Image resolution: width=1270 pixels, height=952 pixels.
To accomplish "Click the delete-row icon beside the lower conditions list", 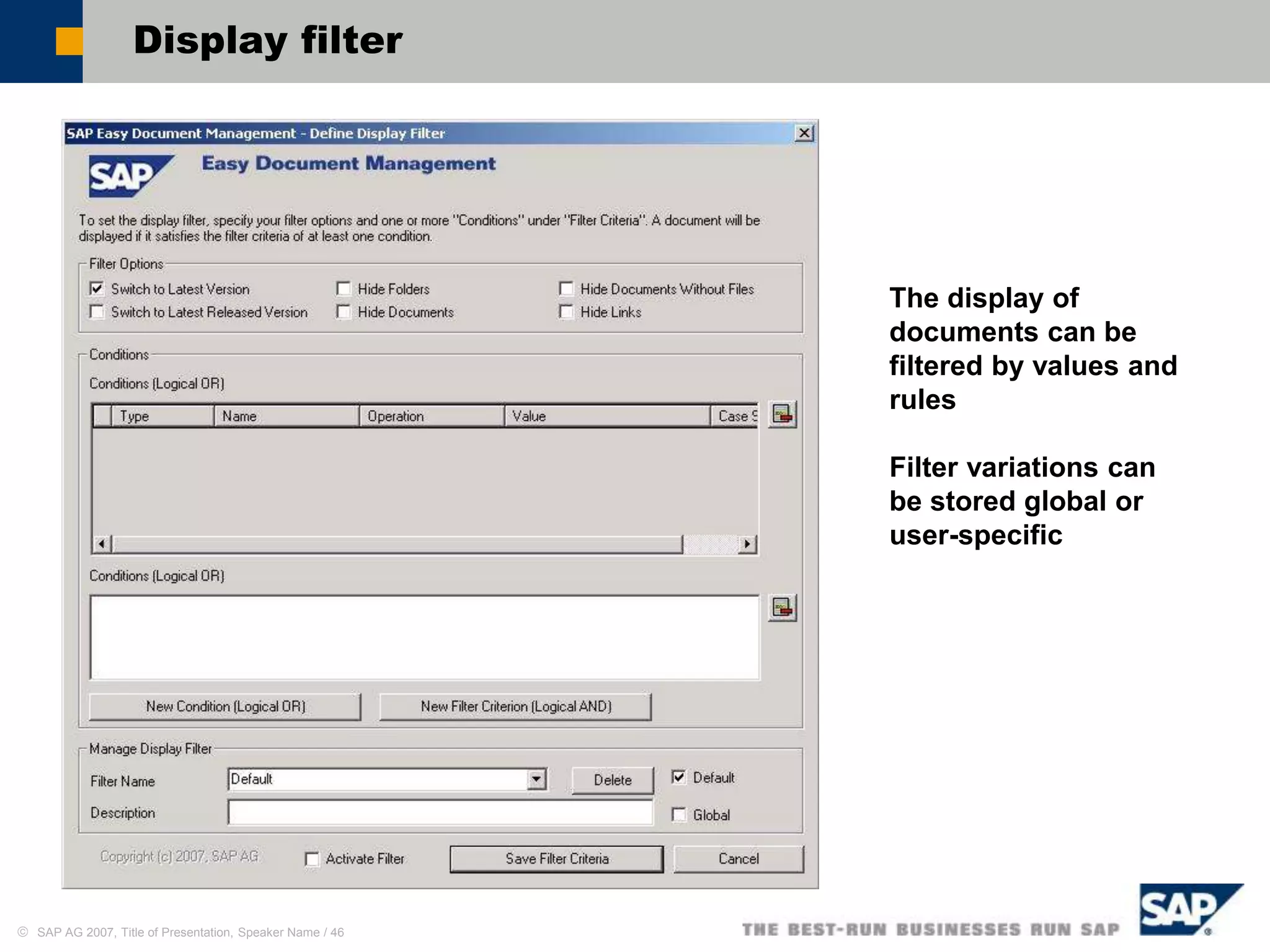I will click(x=783, y=608).
